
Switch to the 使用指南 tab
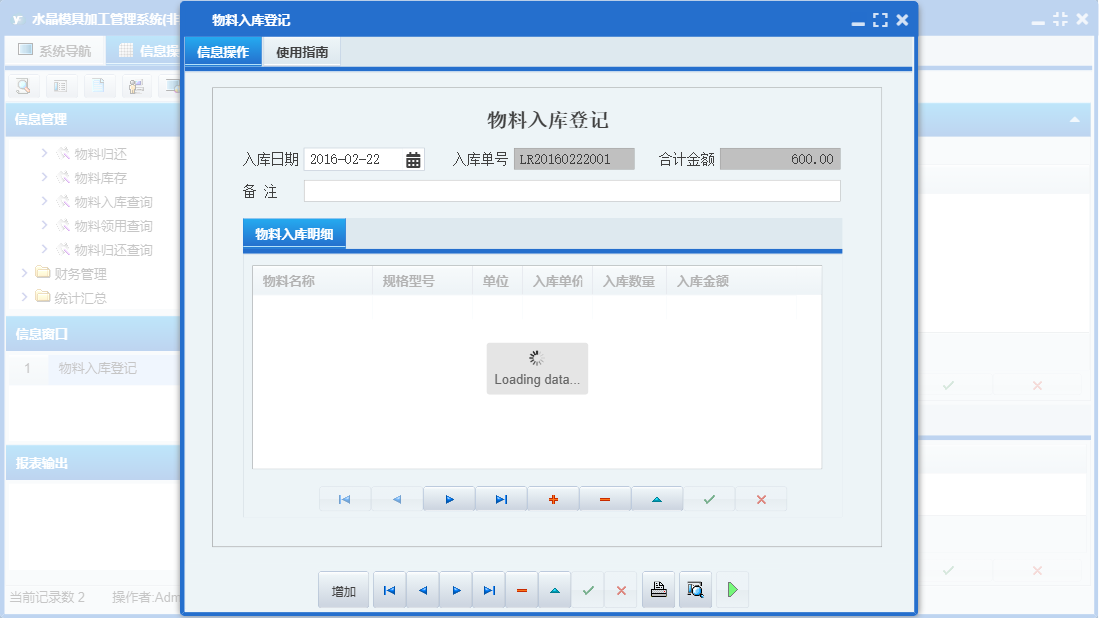pos(303,51)
